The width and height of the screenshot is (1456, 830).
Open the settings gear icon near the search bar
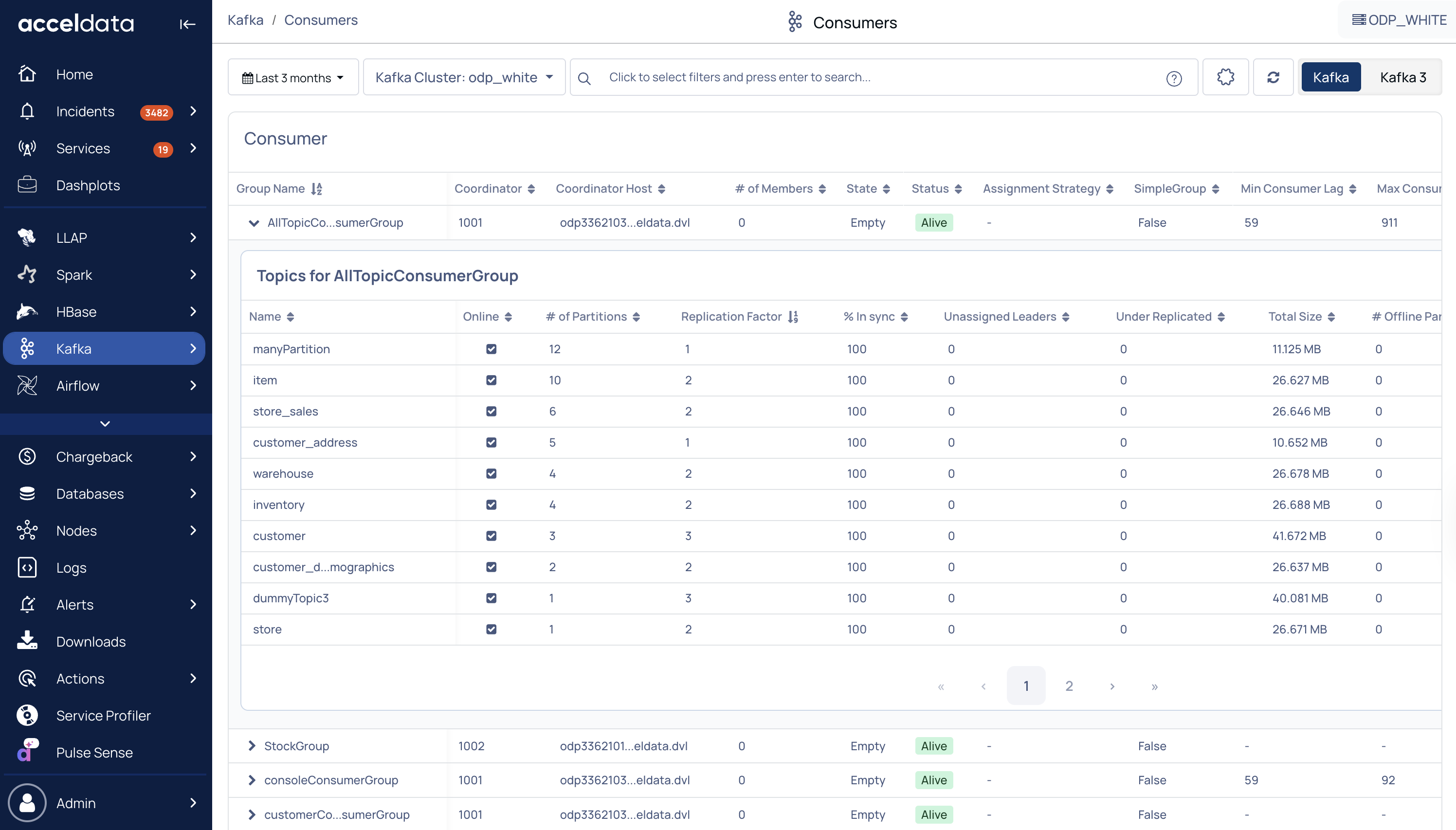click(1225, 77)
